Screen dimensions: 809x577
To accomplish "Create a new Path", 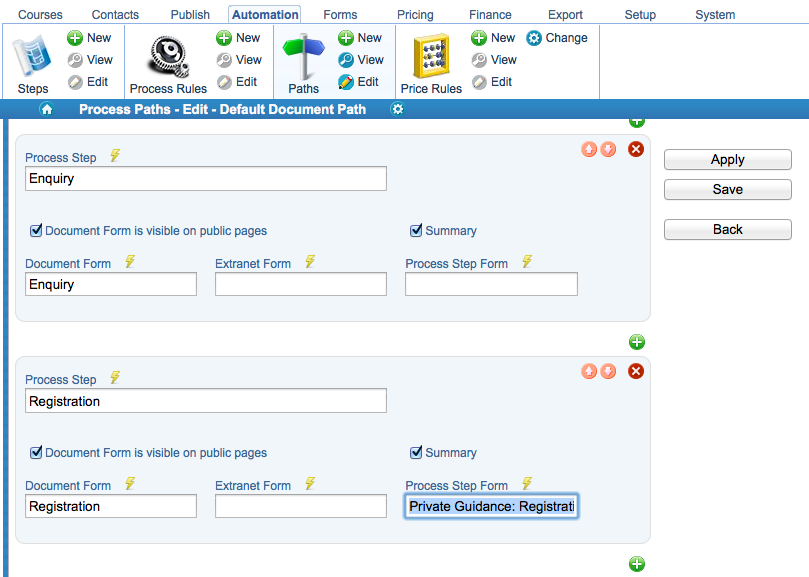I will [x=360, y=38].
